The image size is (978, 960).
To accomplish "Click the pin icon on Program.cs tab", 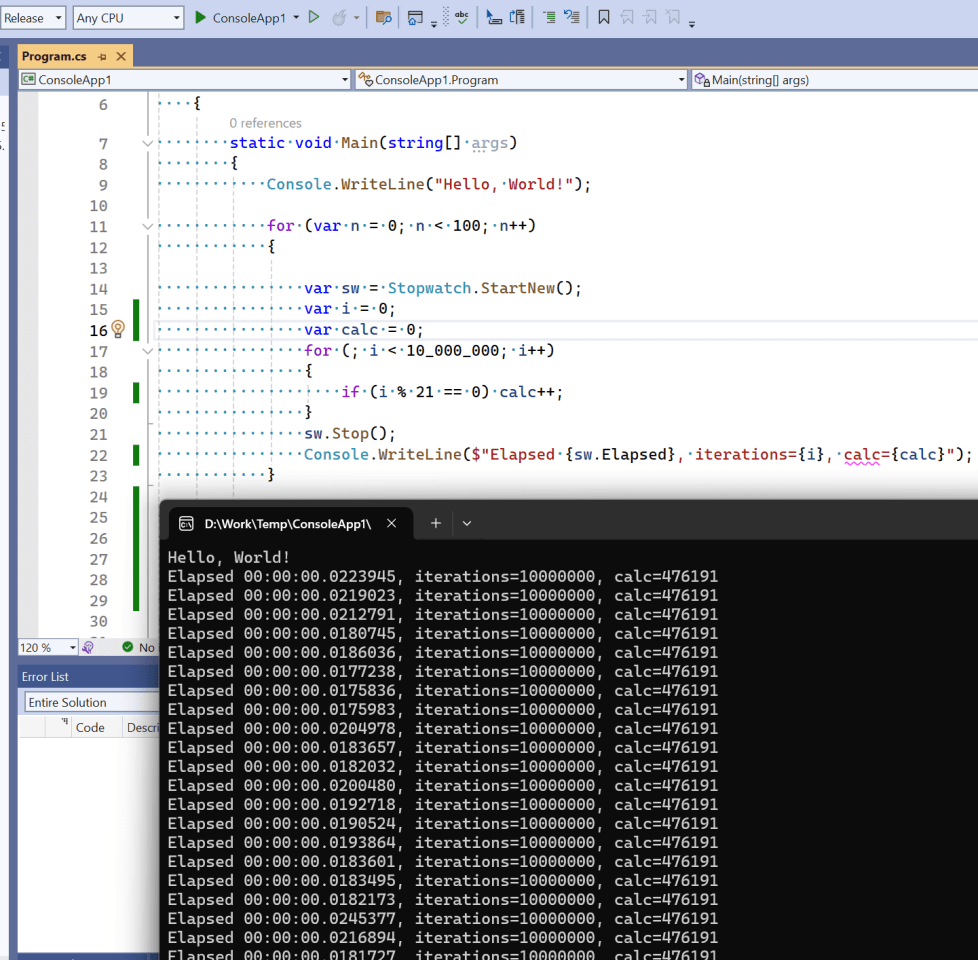I will pyautogui.click(x=102, y=57).
